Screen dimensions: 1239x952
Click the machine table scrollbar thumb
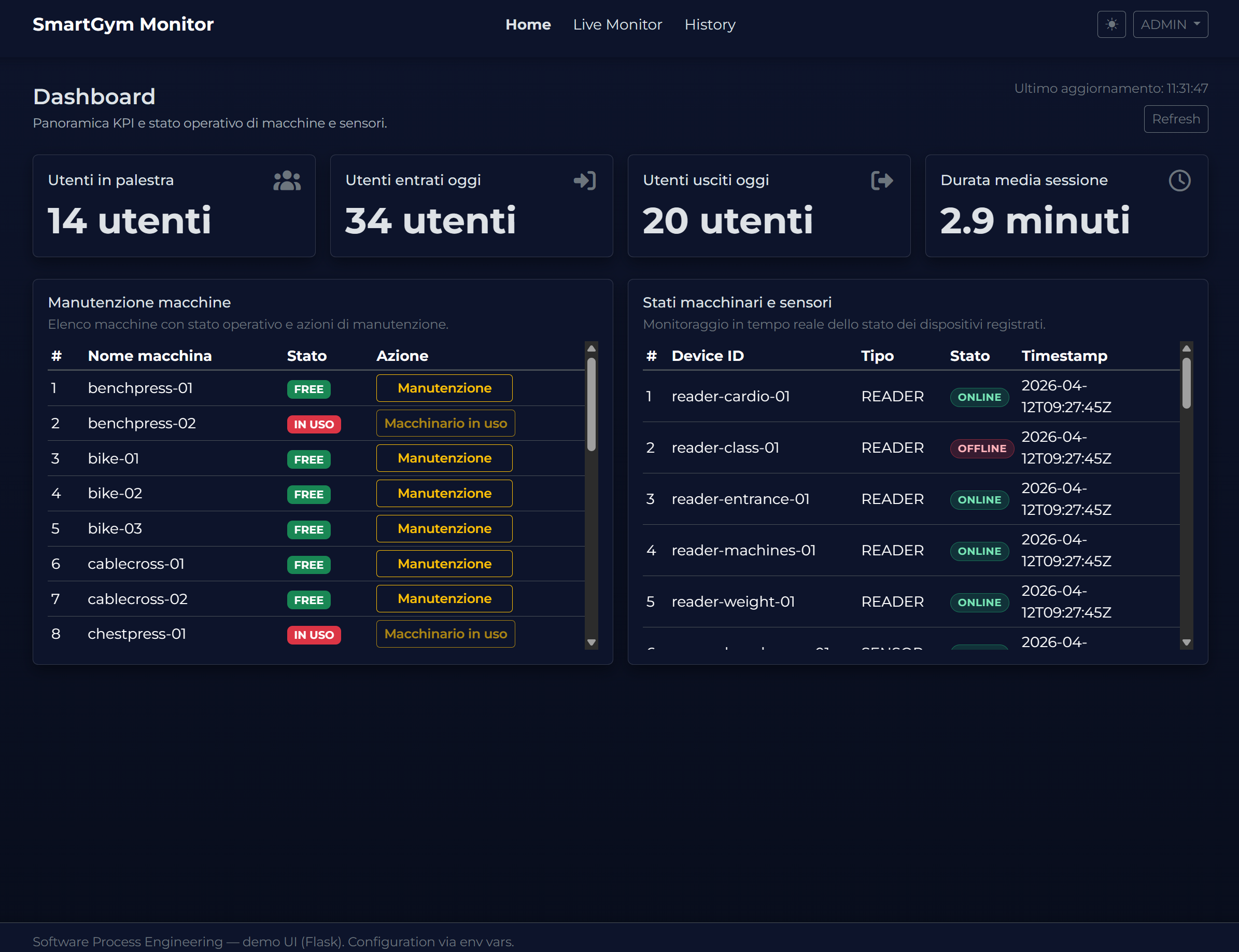click(591, 404)
